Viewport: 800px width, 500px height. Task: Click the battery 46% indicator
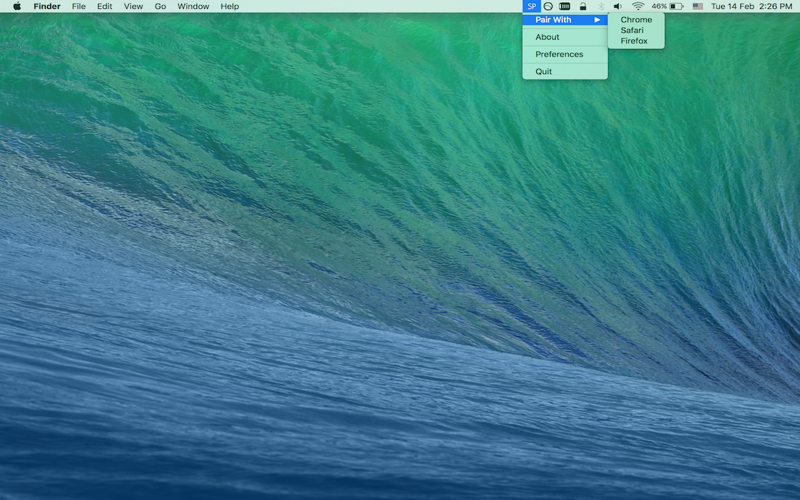(667, 6)
